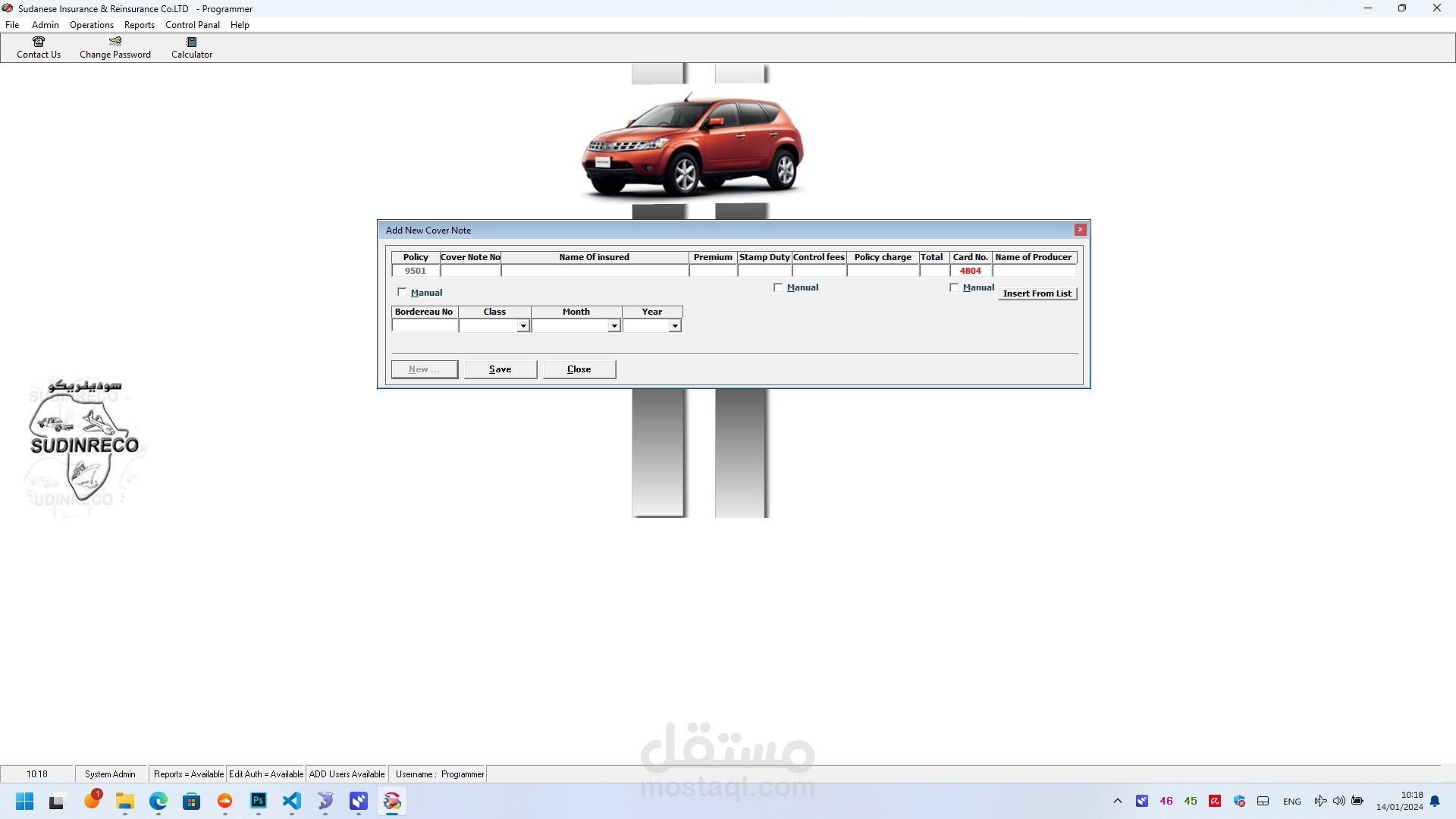Viewport: 1456px width, 819px height.
Task: Click the Name Of insured field
Action: pos(595,271)
